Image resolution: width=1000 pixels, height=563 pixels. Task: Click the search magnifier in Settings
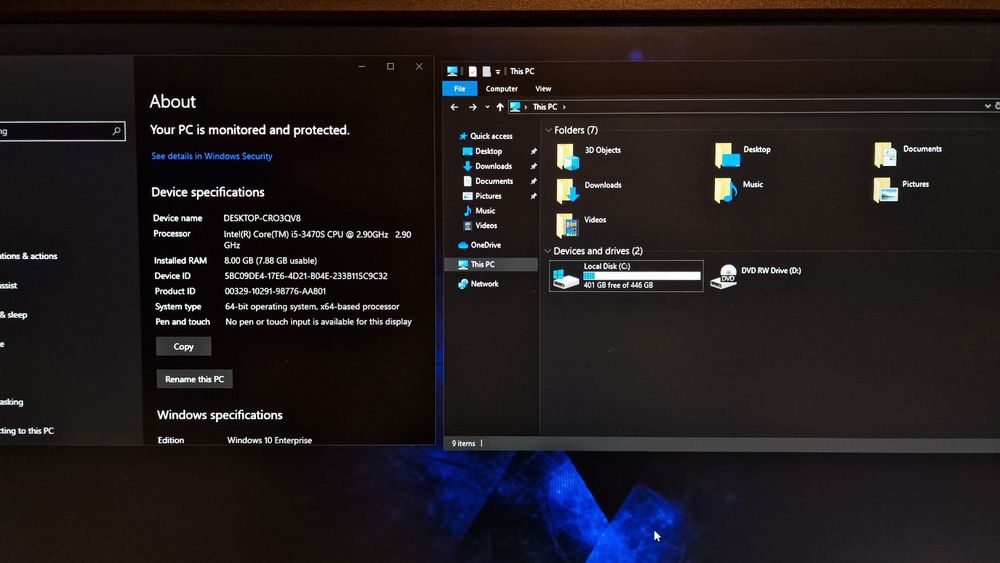tap(116, 131)
